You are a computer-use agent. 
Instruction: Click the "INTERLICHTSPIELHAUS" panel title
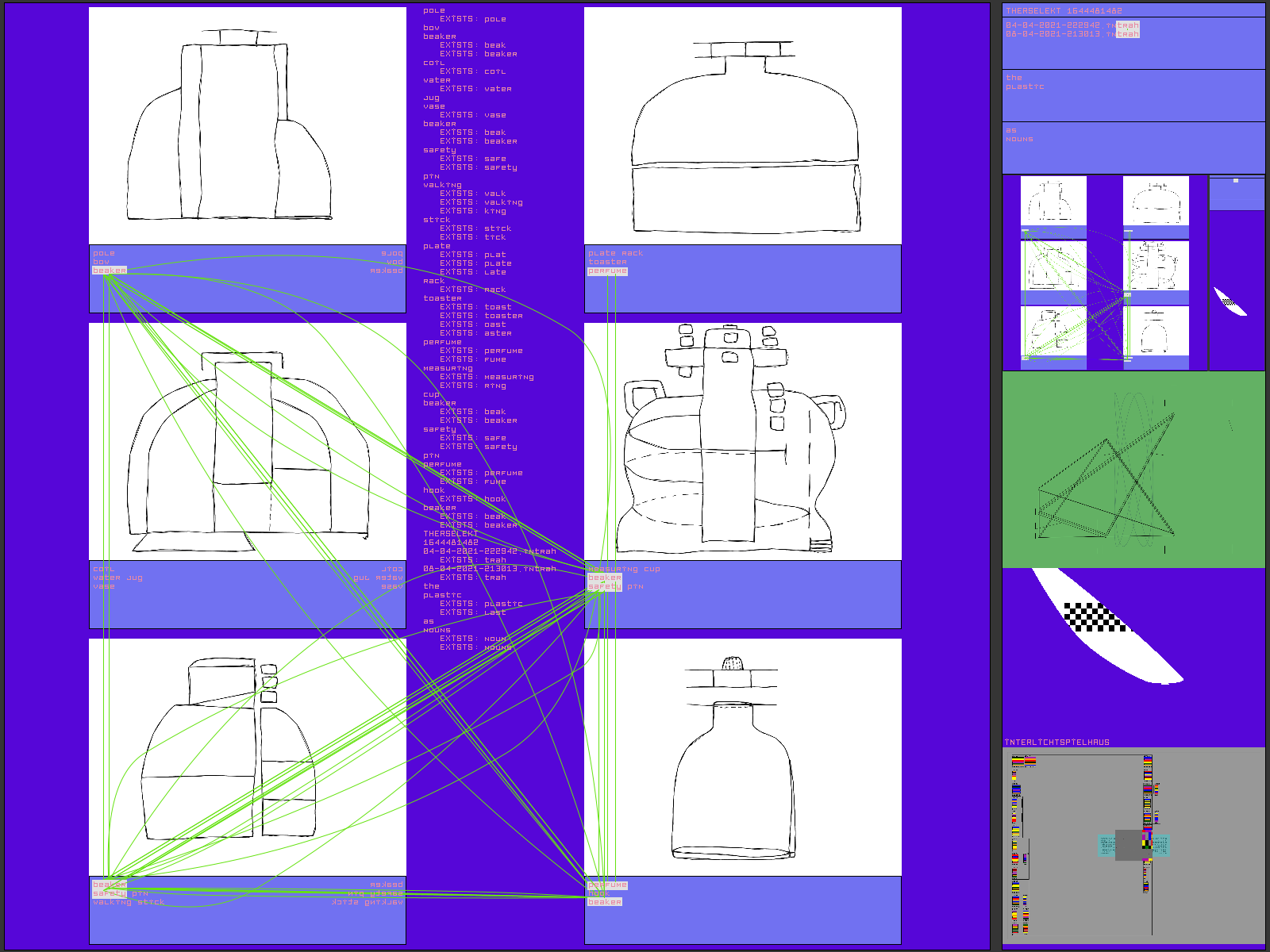pyautogui.click(x=1056, y=743)
